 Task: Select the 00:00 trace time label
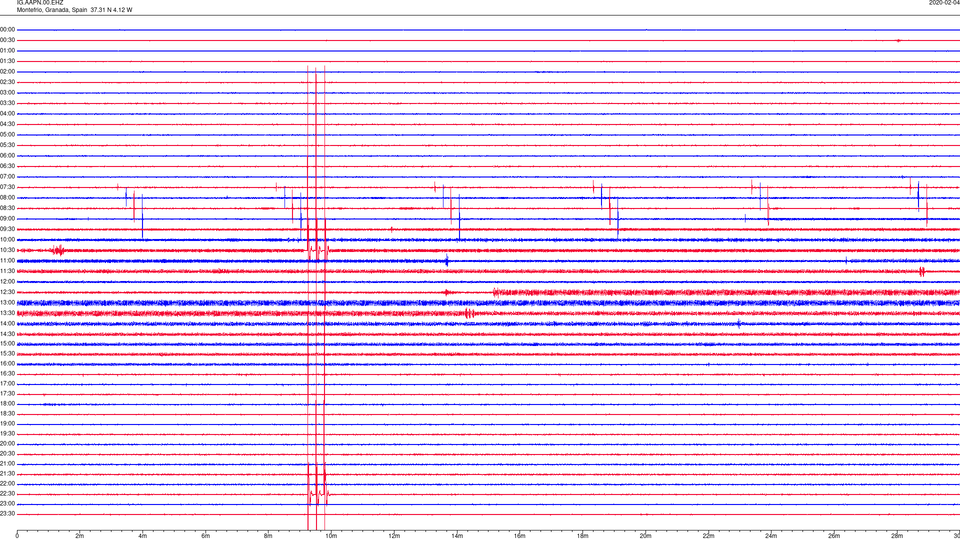pos(8,29)
